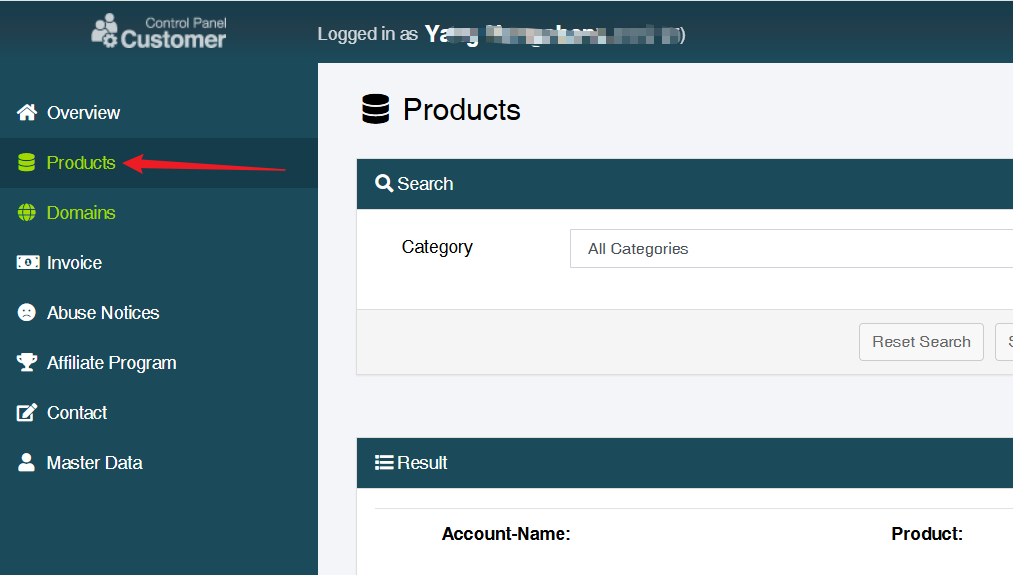Click the Domains globe icon
The height and width of the screenshot is (575, 1013).
(x=26, y=213)
